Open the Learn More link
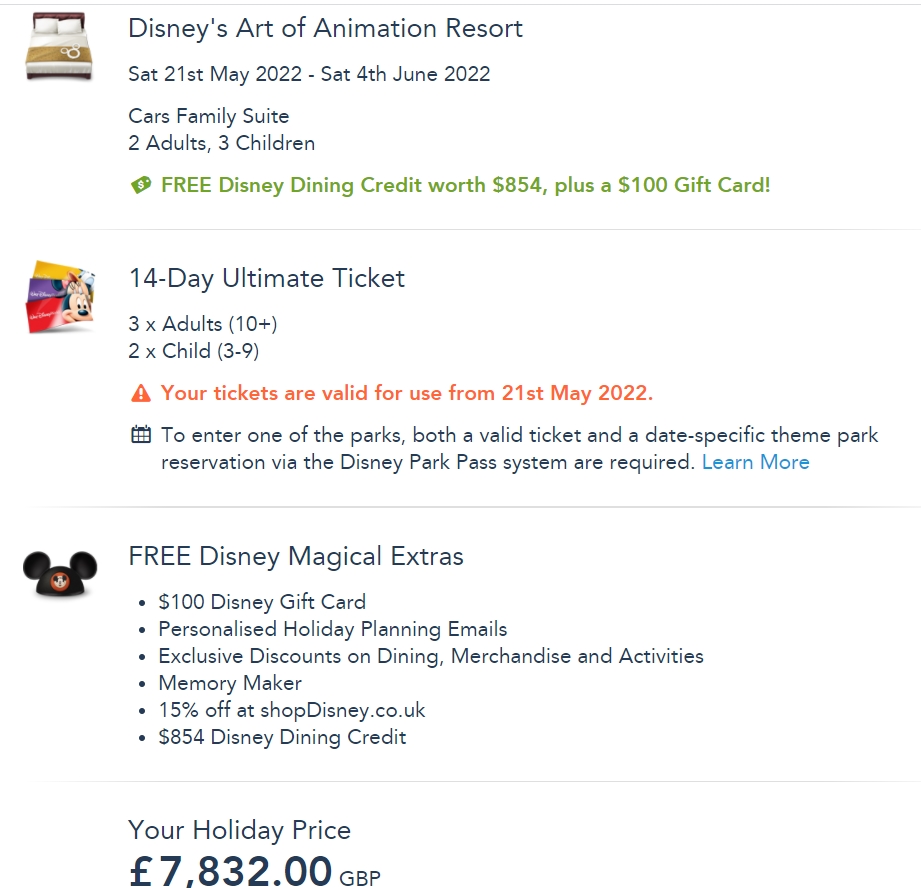This screenshot has width=921, height=888. tap(755, 462)
